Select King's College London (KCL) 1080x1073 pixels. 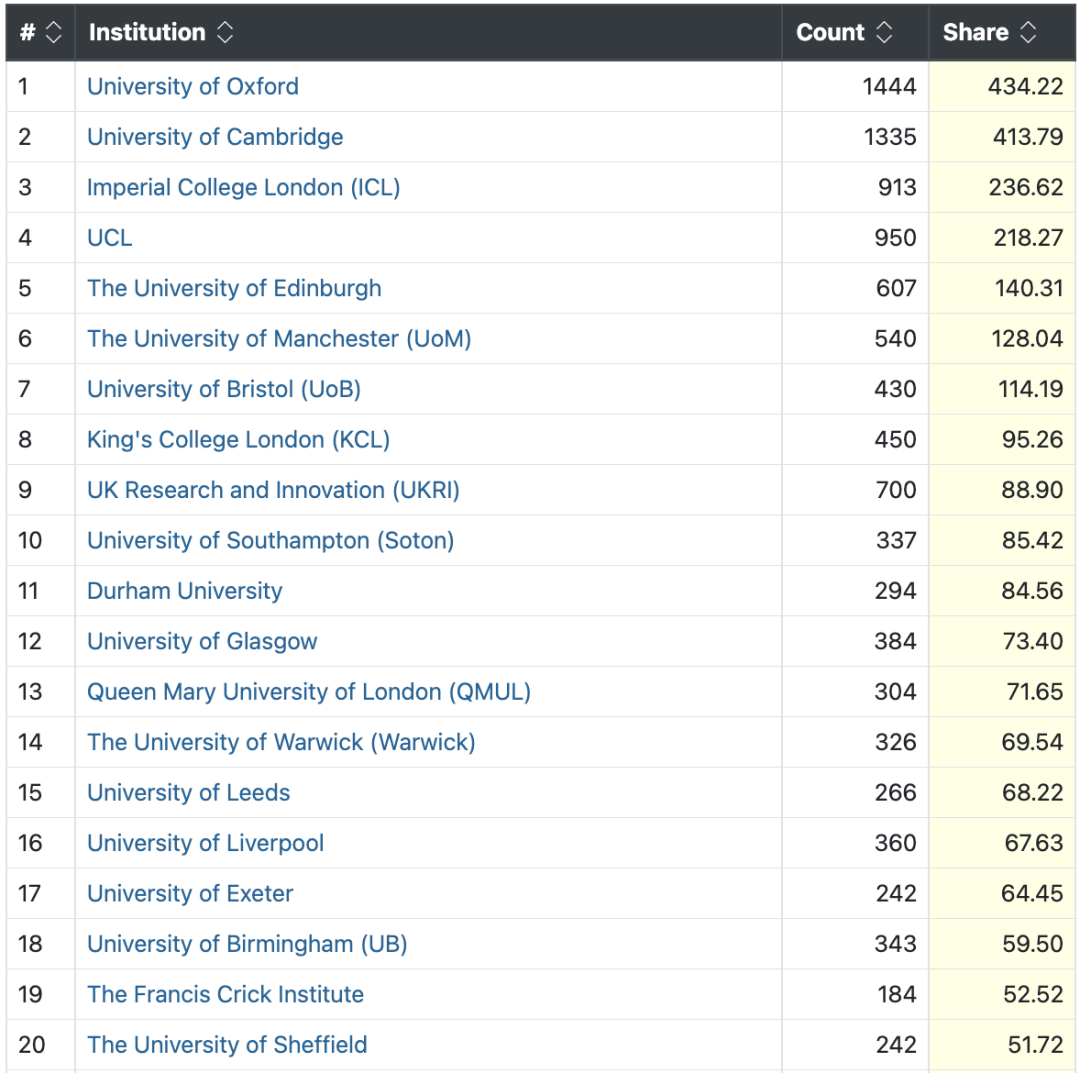tap(238, 440)
